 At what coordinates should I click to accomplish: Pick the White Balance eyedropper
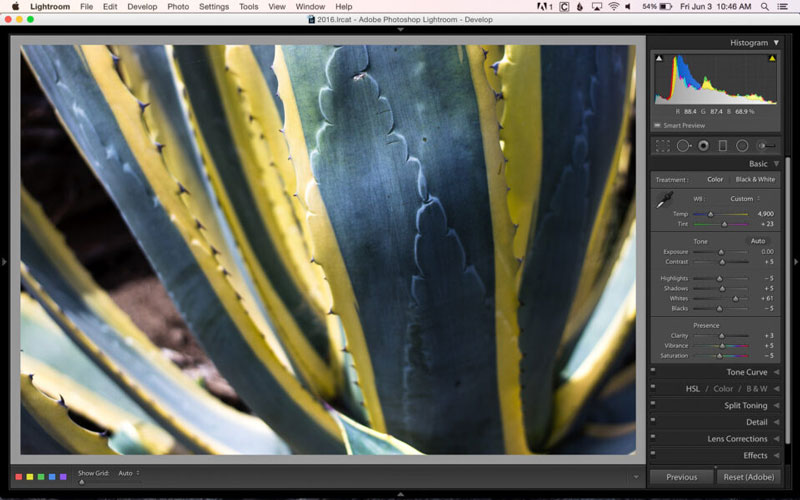tap(663, 203)
